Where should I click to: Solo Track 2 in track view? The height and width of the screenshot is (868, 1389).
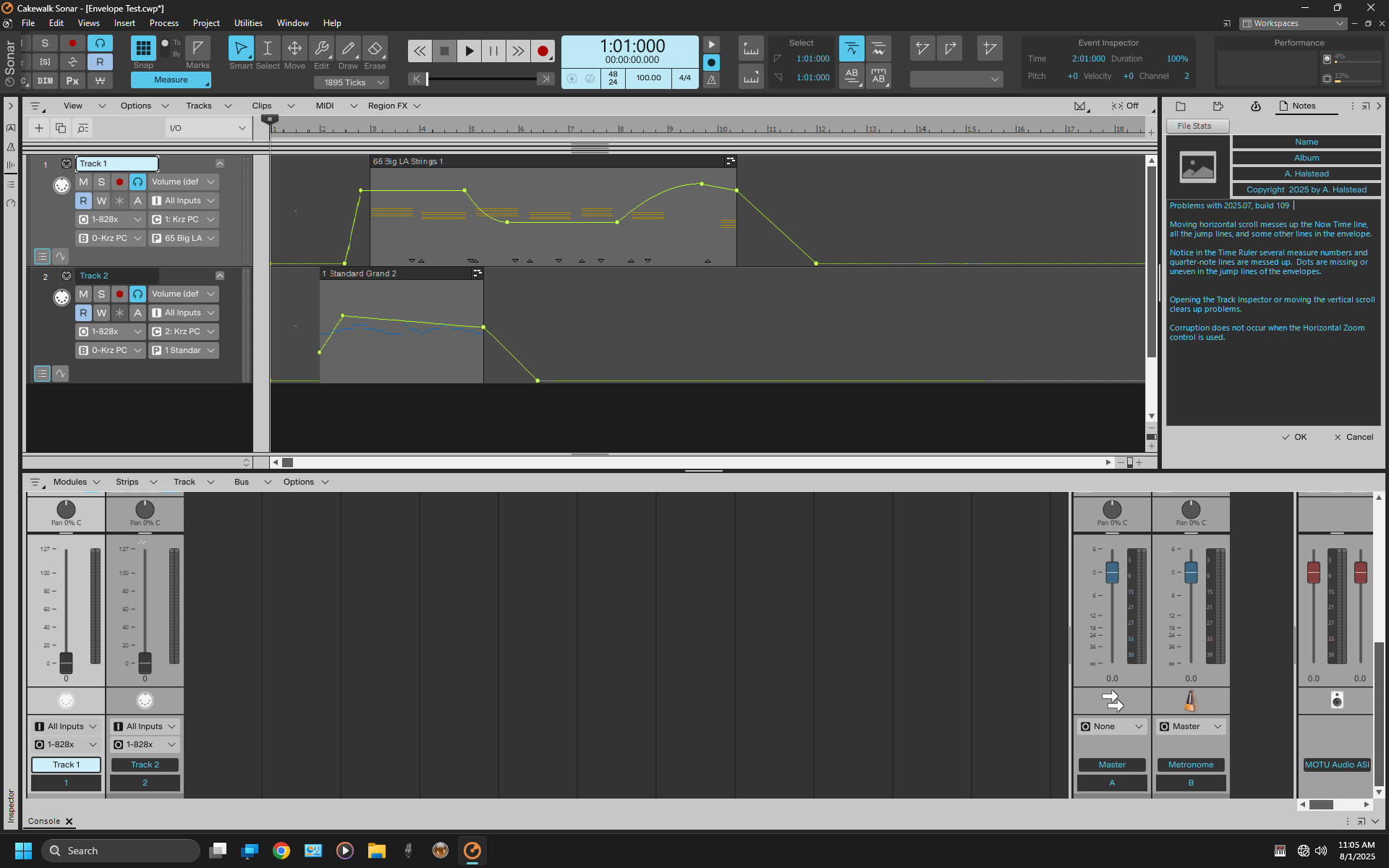pyautogui.click(x=101, y=294)
